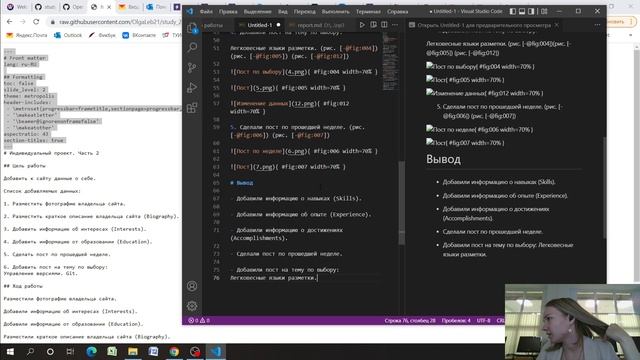The image size is (640, 360).
Task: Open ВКонтакте bookmark in browser
Action: [139, 35]
